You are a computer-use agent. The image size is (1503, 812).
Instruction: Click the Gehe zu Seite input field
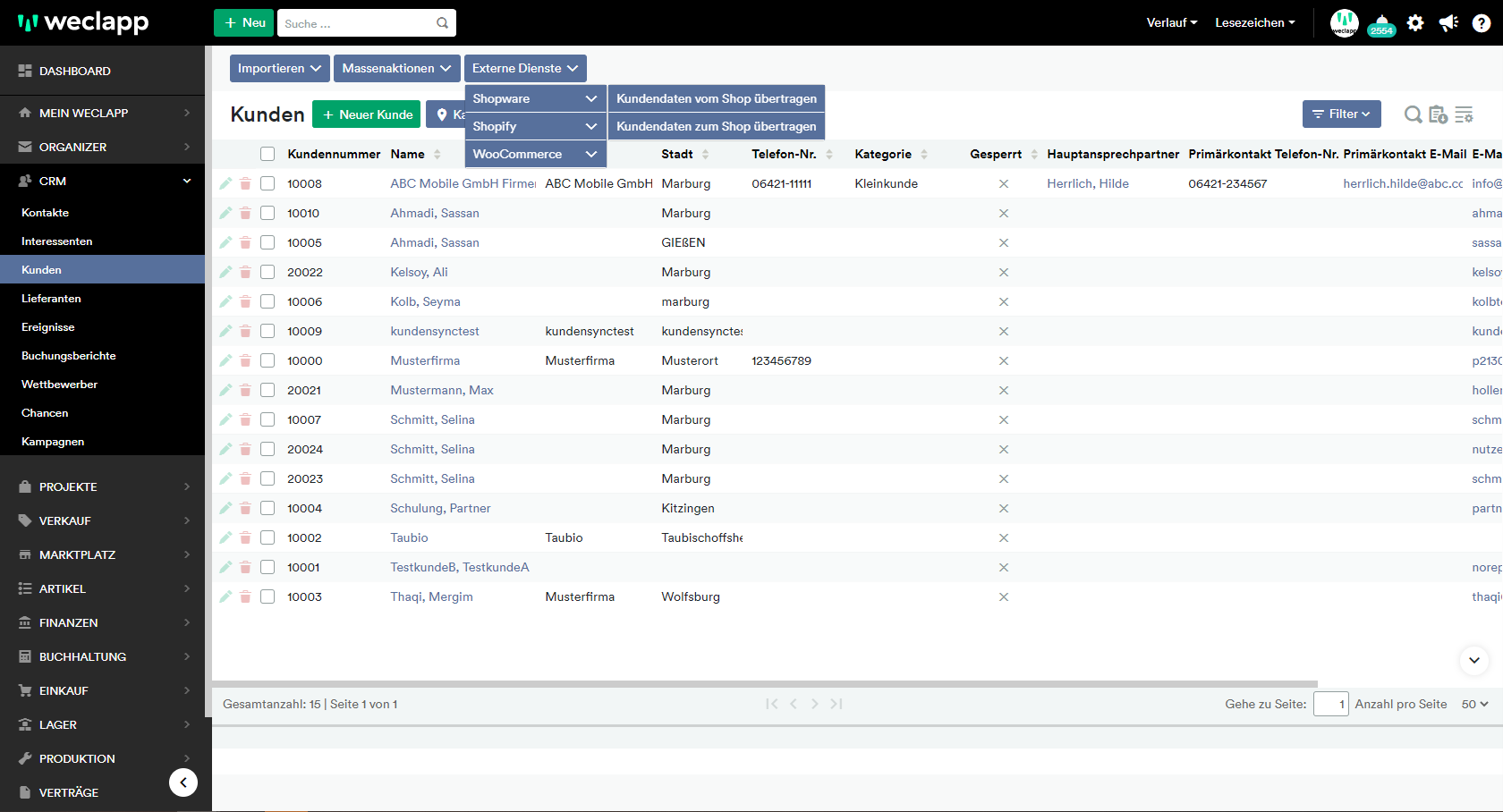coord(1330,704)
